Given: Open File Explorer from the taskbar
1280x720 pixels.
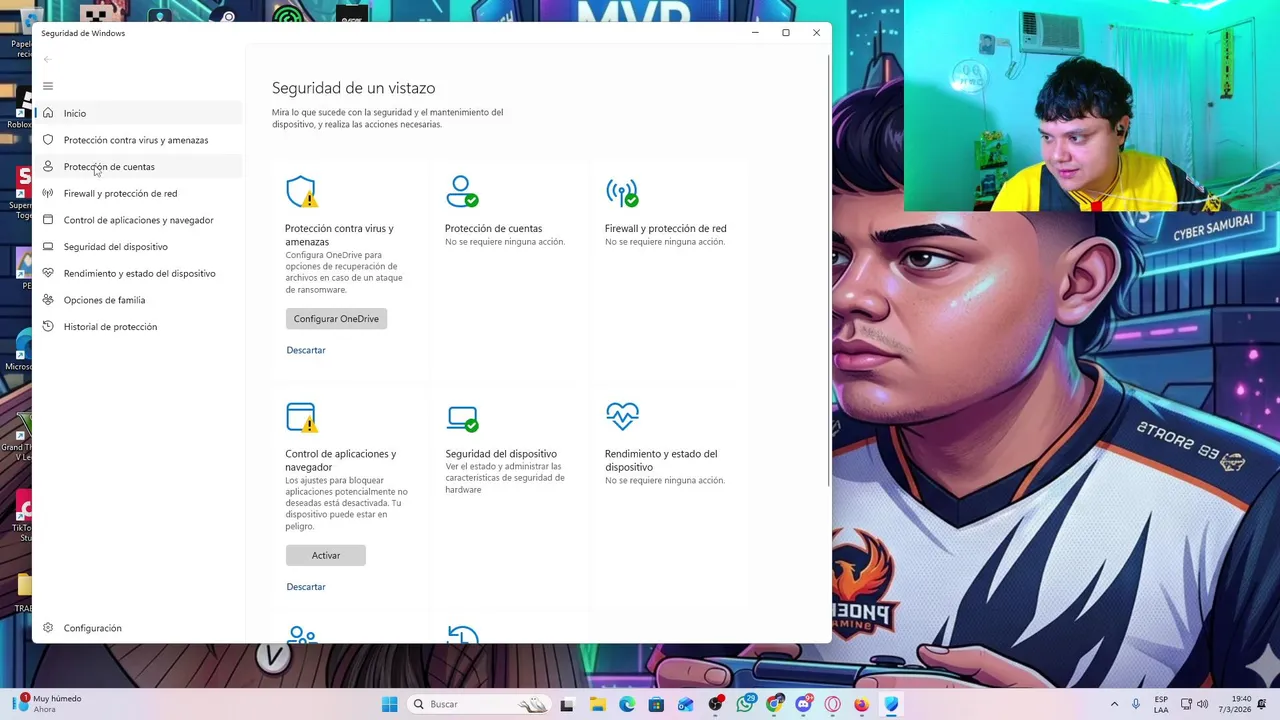Looking at the screenshot, I should pyautogui.click(x=597, y=704).
